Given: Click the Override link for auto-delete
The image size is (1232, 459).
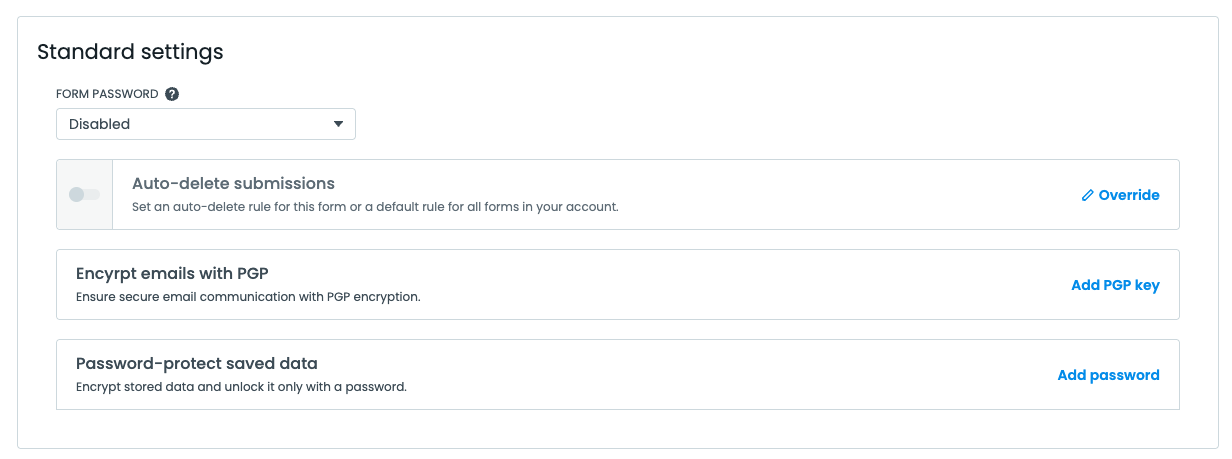Looking at the screenshot, I should pyautogui.click(x=1129, y=195).
